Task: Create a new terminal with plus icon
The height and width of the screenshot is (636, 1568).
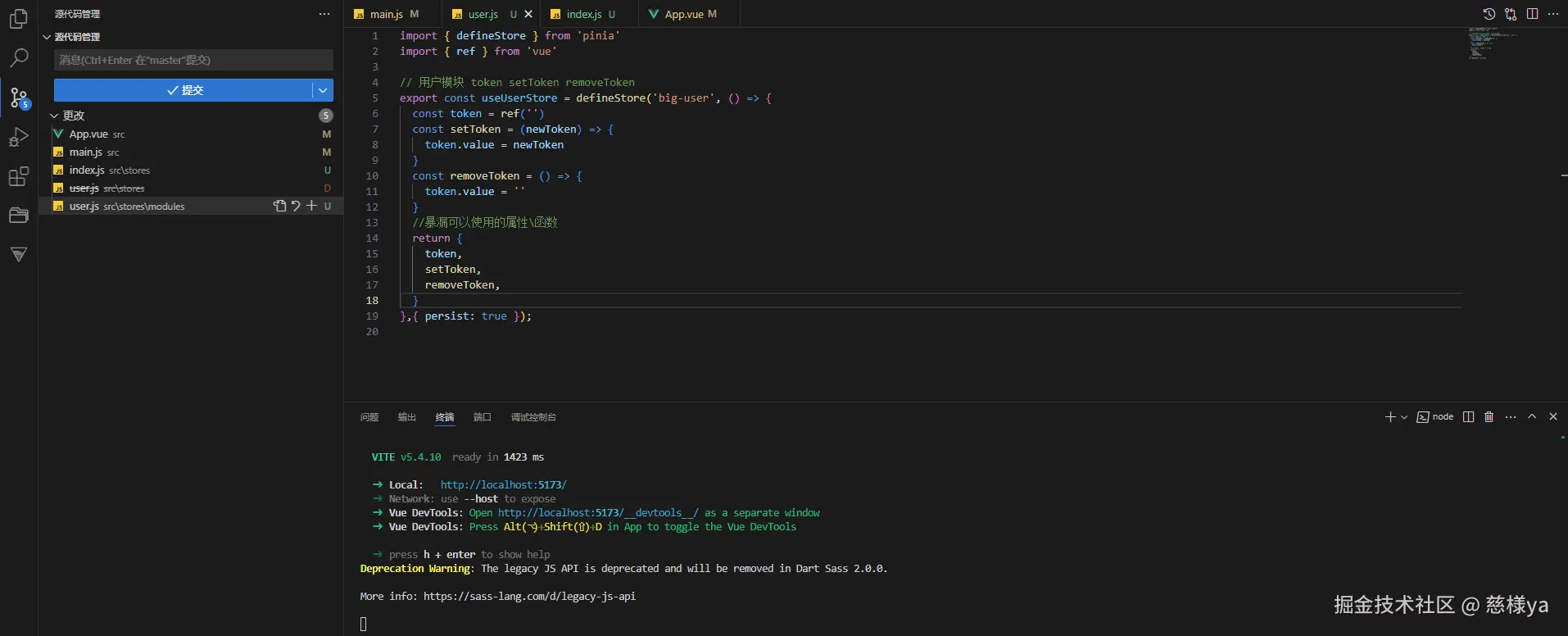Action: (x=1390, y=416)
